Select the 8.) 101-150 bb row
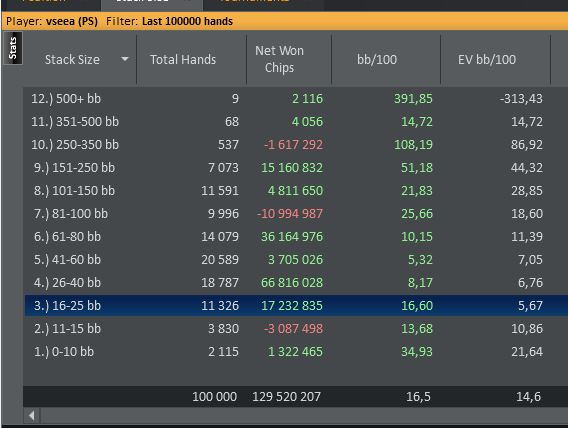 [296, 190]
